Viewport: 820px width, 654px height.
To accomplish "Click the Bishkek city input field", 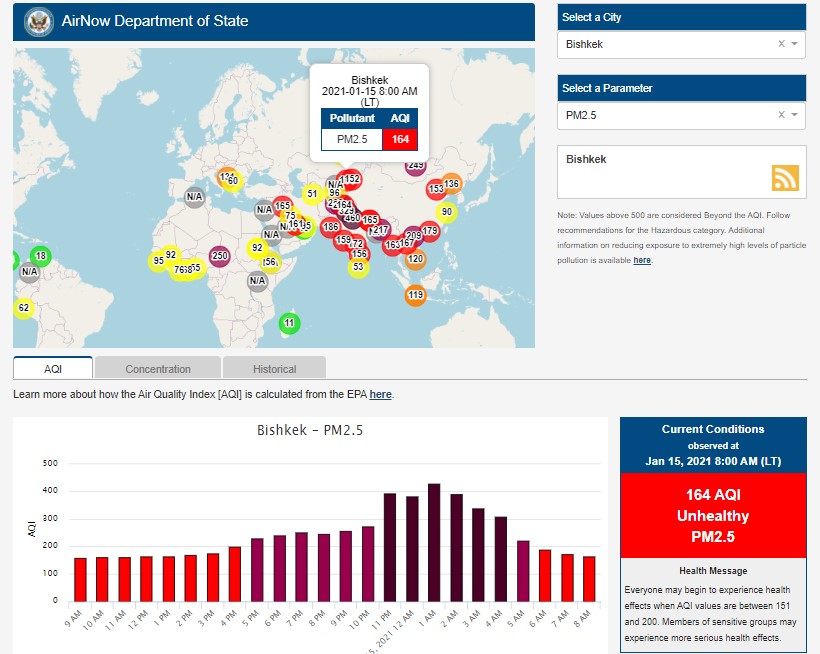I will 665,44.
